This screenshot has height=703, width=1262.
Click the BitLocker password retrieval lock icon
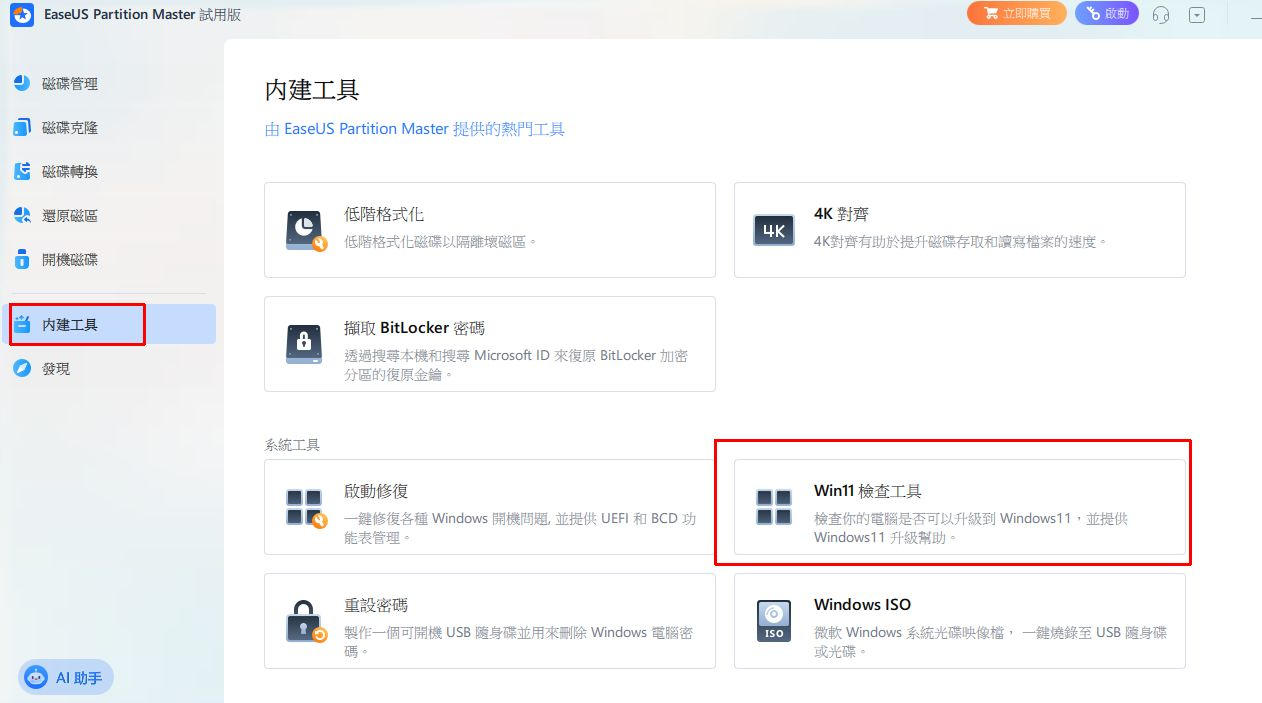[x=306, y=344]
